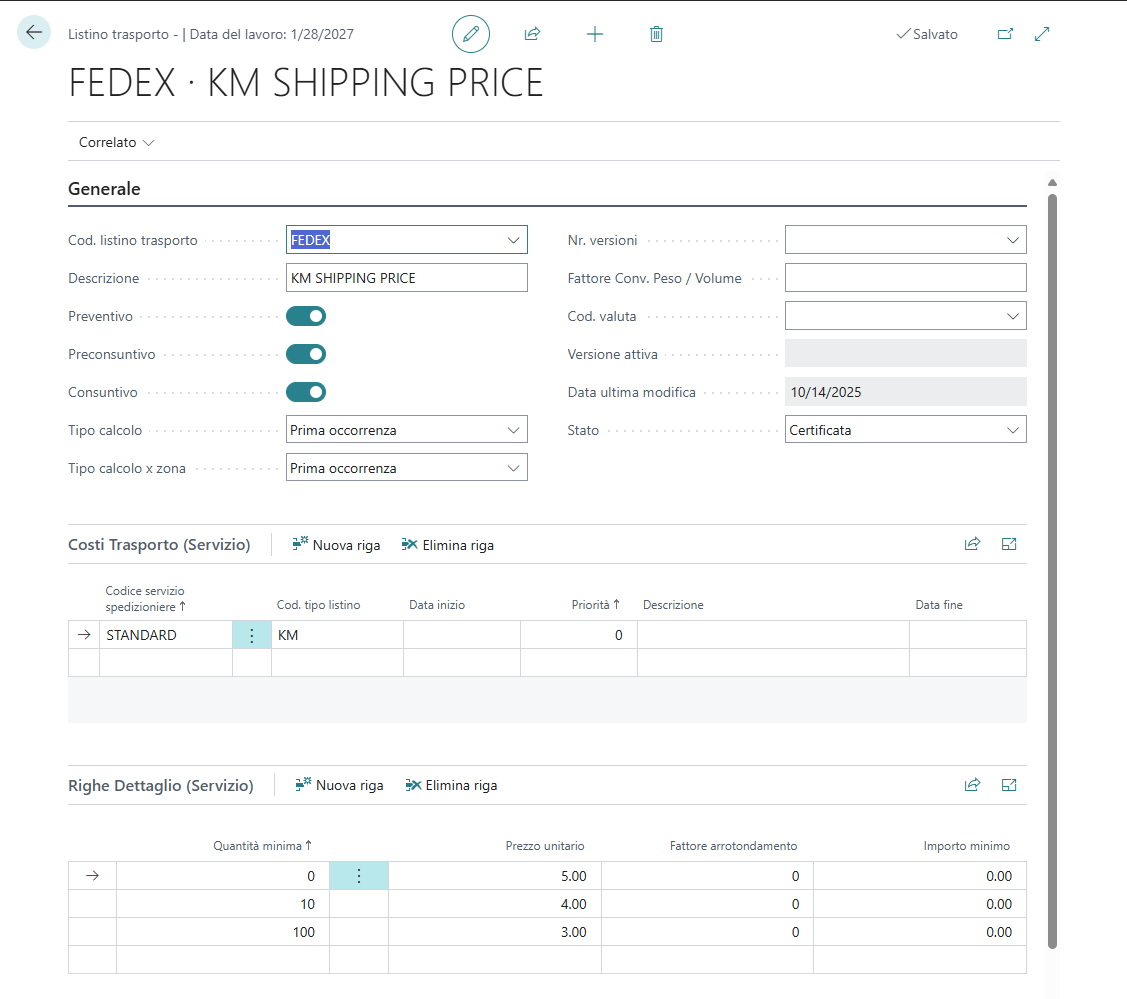1127x999 pixels.
Task: Open row menu for STANDARD service line
Action: [x=252, y=635]
